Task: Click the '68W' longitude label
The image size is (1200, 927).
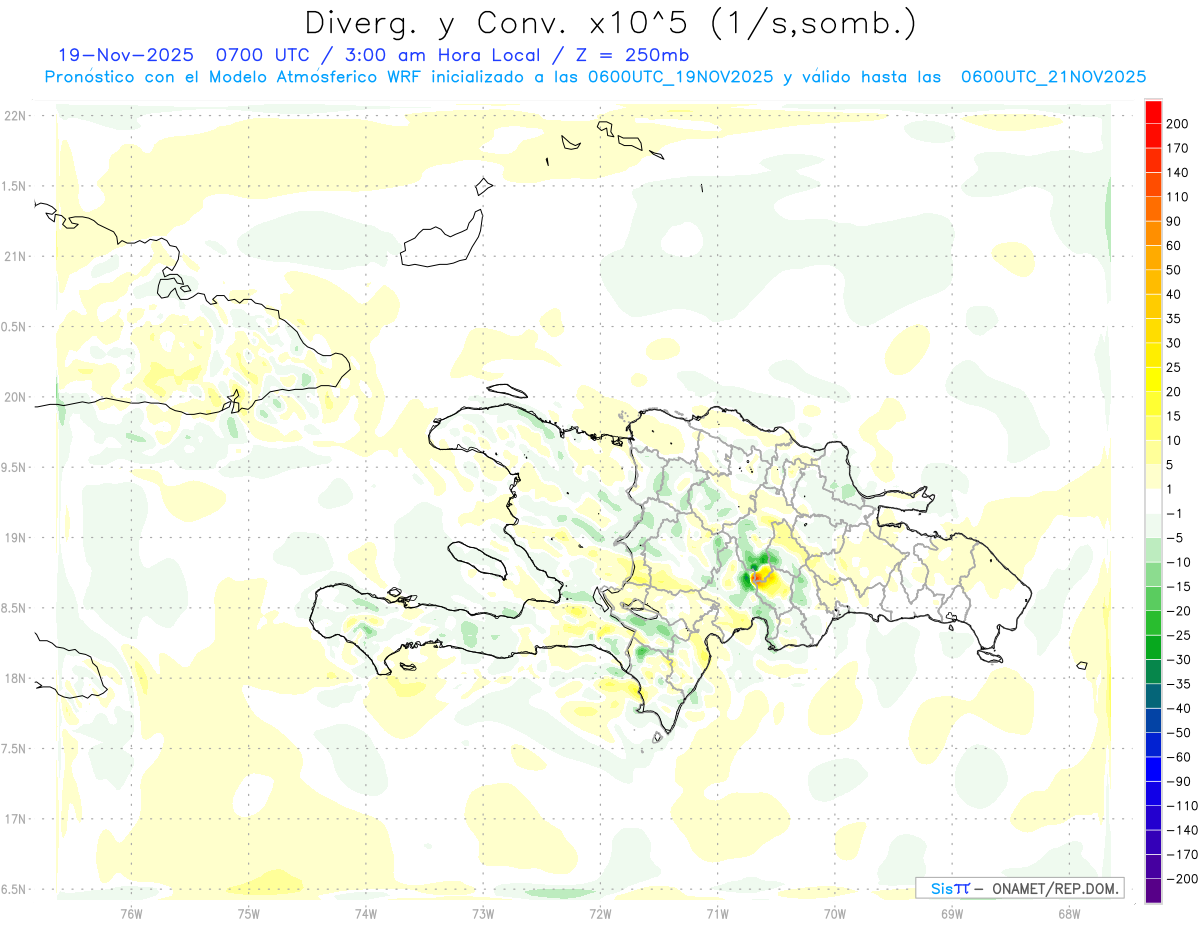Action: (x=1069, y=913)
